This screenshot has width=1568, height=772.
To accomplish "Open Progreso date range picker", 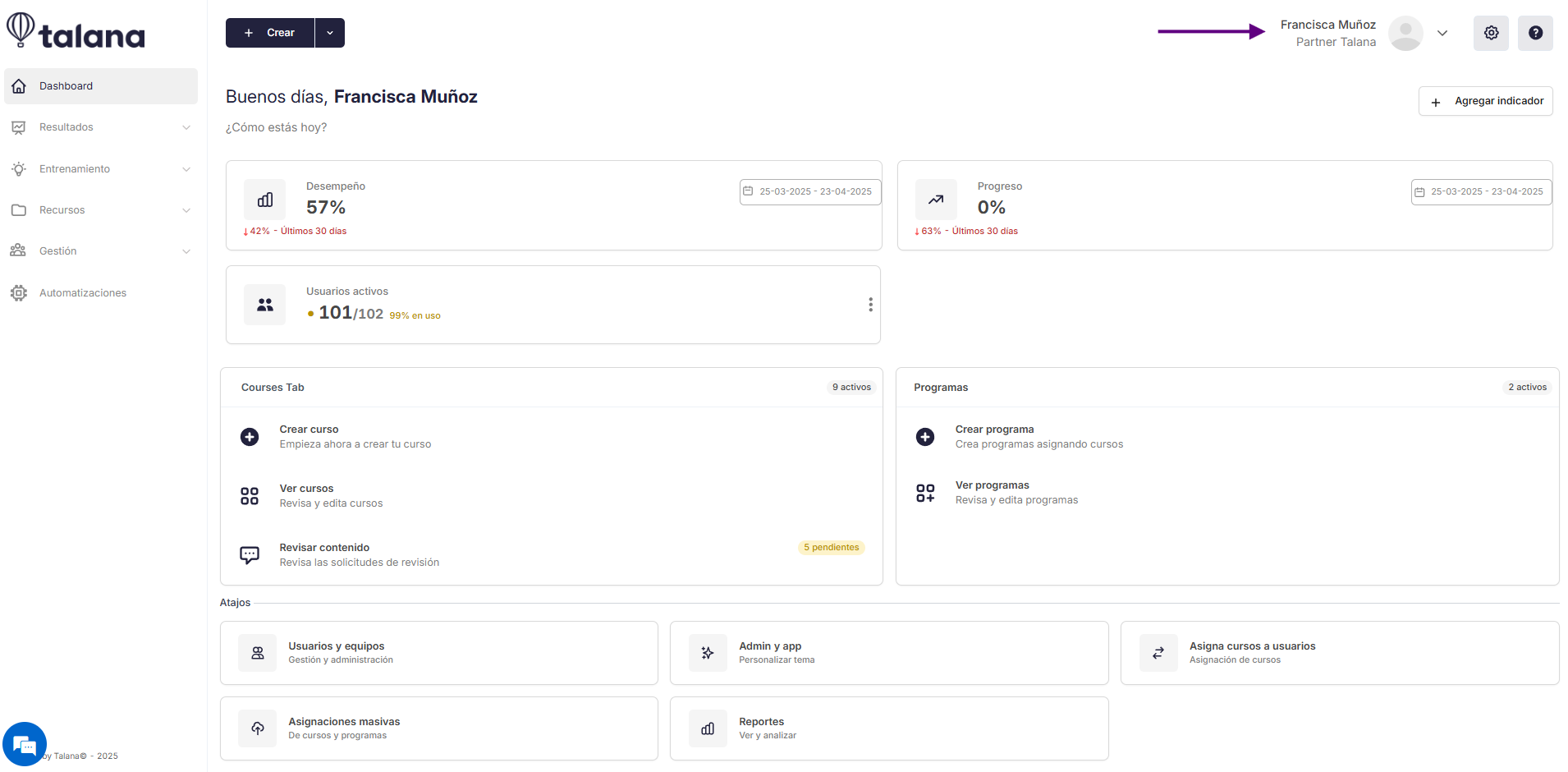I will click(x=1482, y=191).
